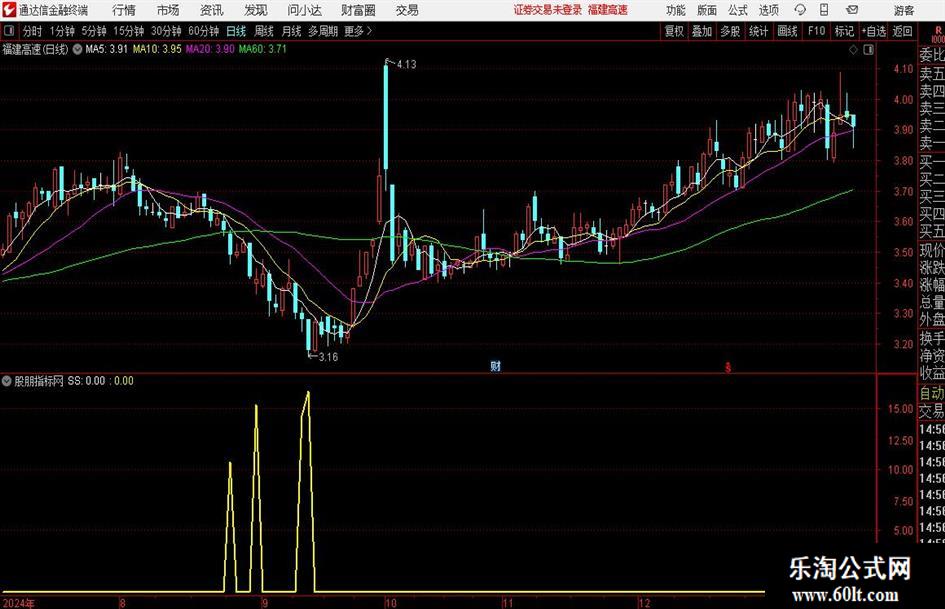Switch to 月线 monthly period
The width and height of the screenshot is (945, 609).
292,31
